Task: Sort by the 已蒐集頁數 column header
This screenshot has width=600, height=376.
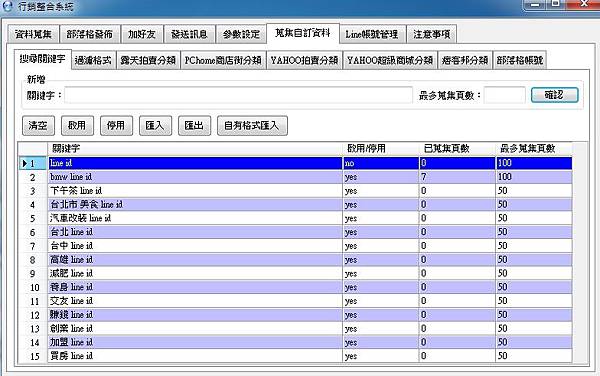Action: pos(458,148)
